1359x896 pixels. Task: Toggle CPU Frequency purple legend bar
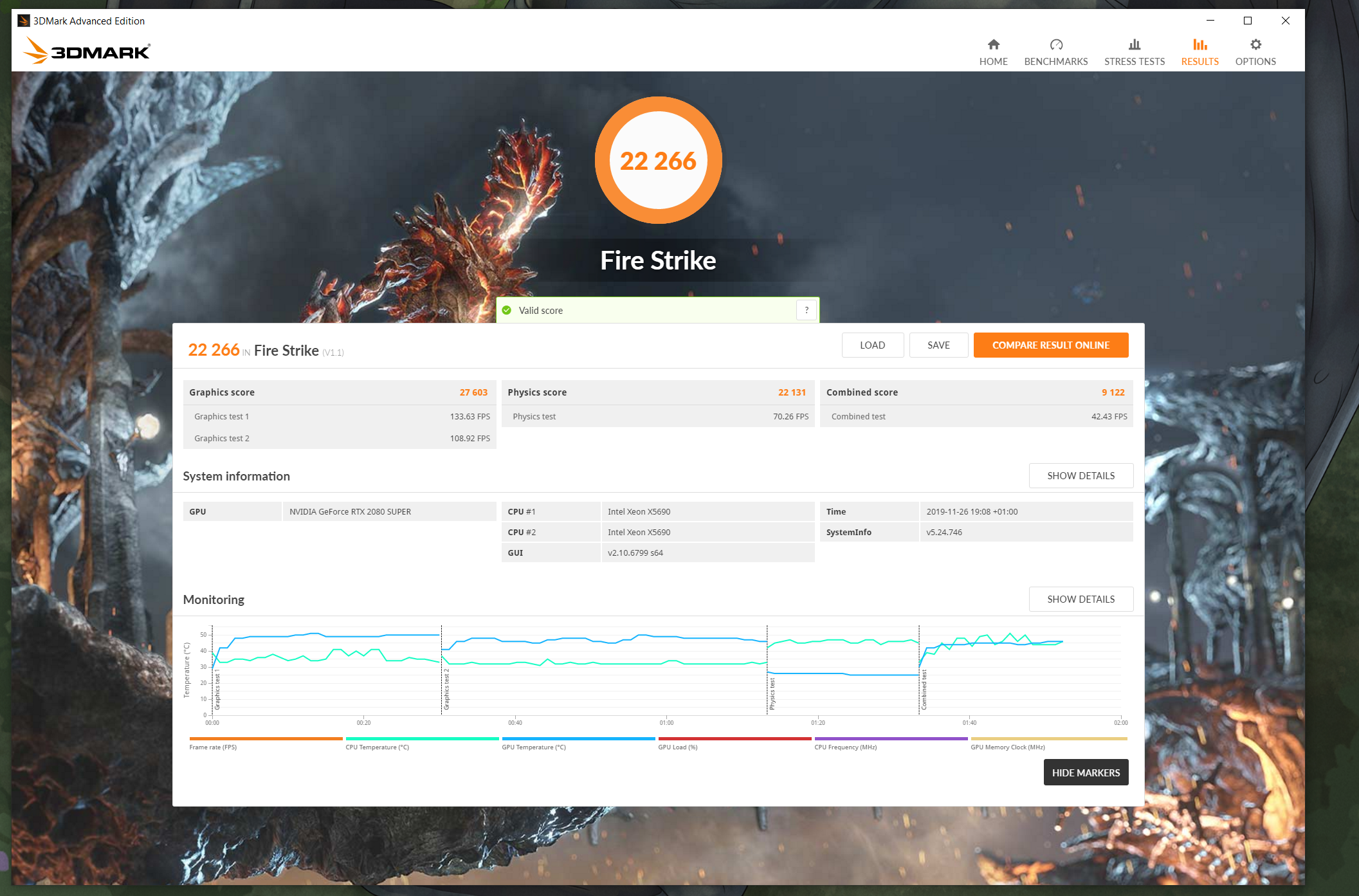pos(891,738)
